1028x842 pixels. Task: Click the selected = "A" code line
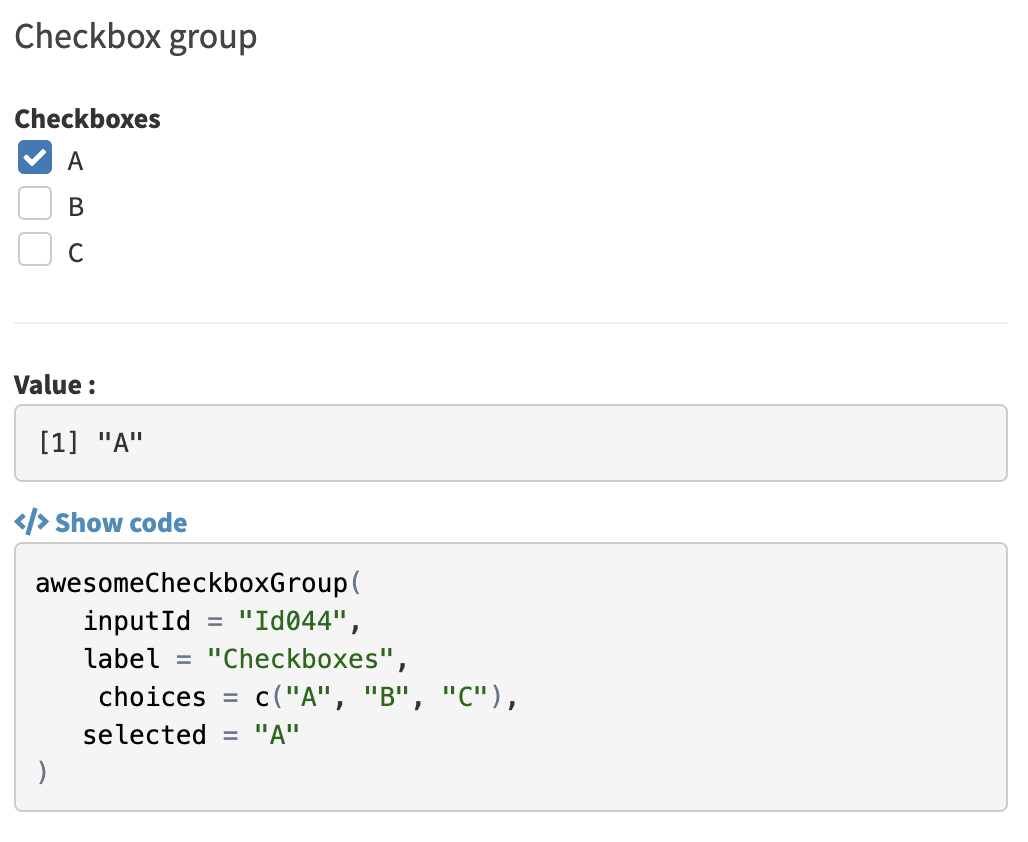pos(190,734)
